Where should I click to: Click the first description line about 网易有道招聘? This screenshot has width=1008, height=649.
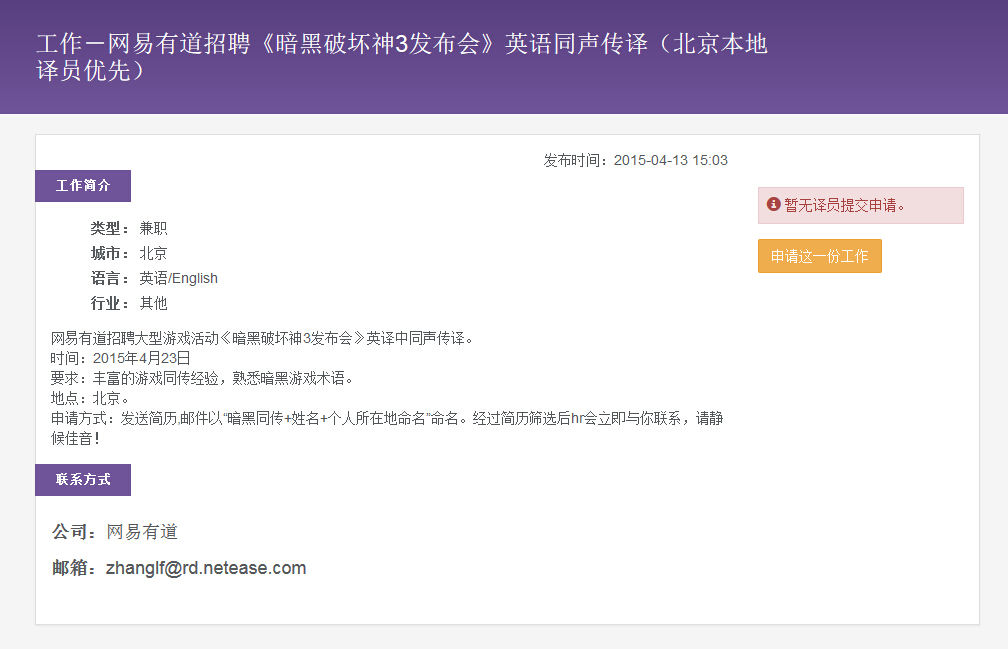pyautogui.click(x=261, y=338)
